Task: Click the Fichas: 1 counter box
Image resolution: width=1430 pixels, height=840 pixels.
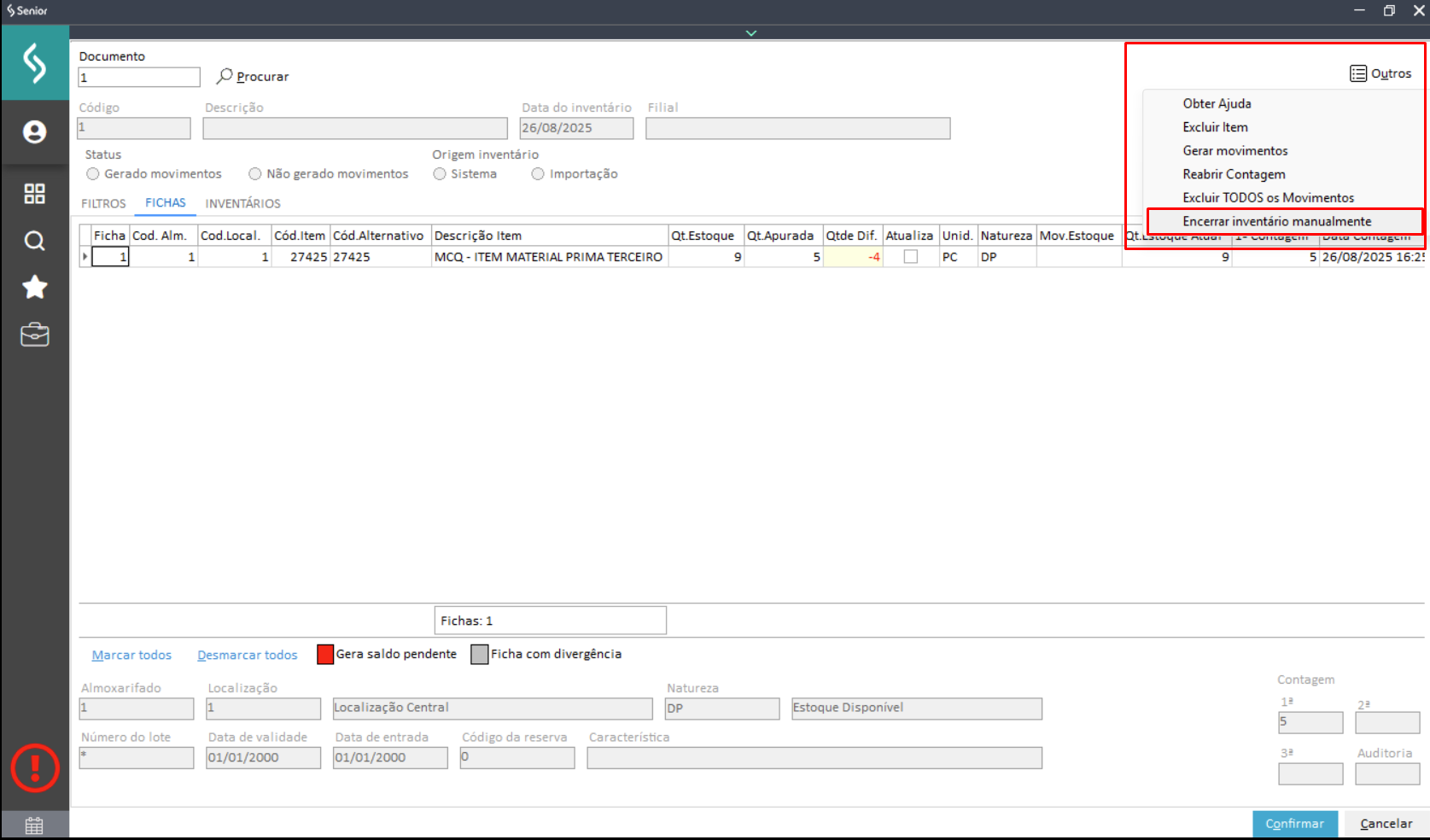Action: click(x=551, y=621)
